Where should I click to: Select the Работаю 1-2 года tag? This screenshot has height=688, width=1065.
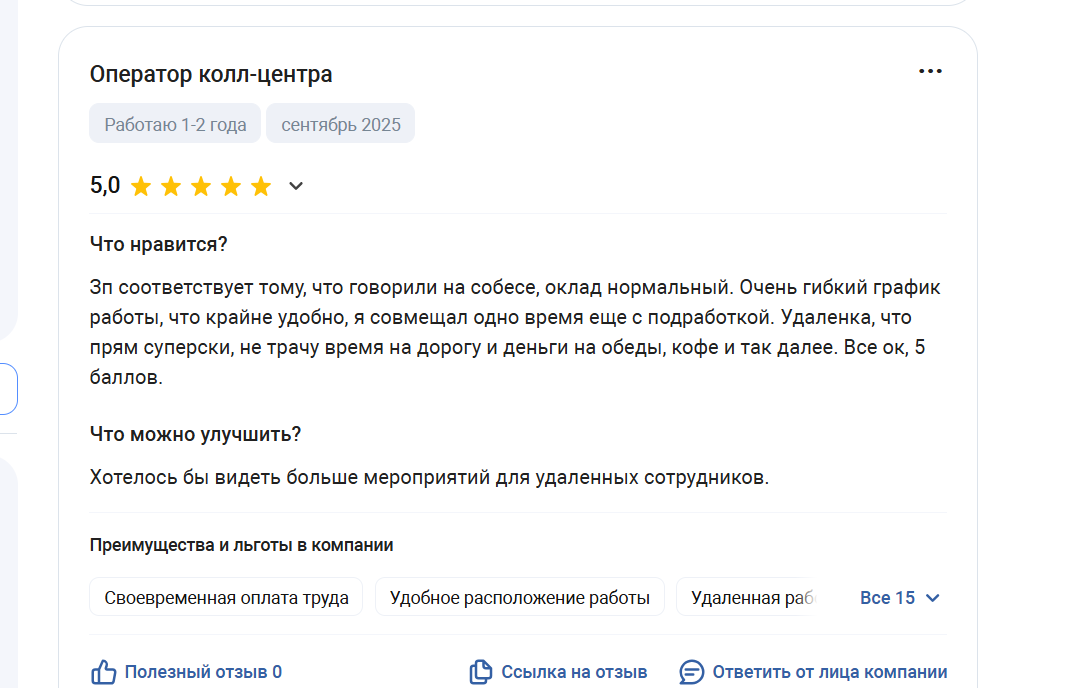tap(175, 124)
